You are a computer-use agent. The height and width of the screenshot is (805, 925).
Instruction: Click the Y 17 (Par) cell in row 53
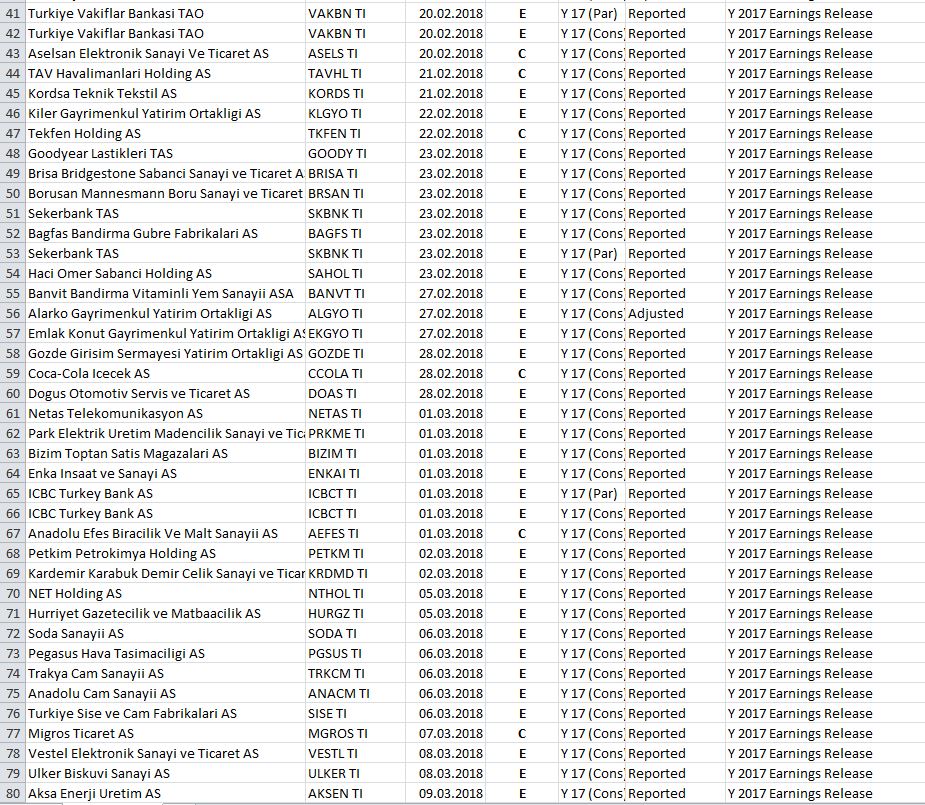590,253
